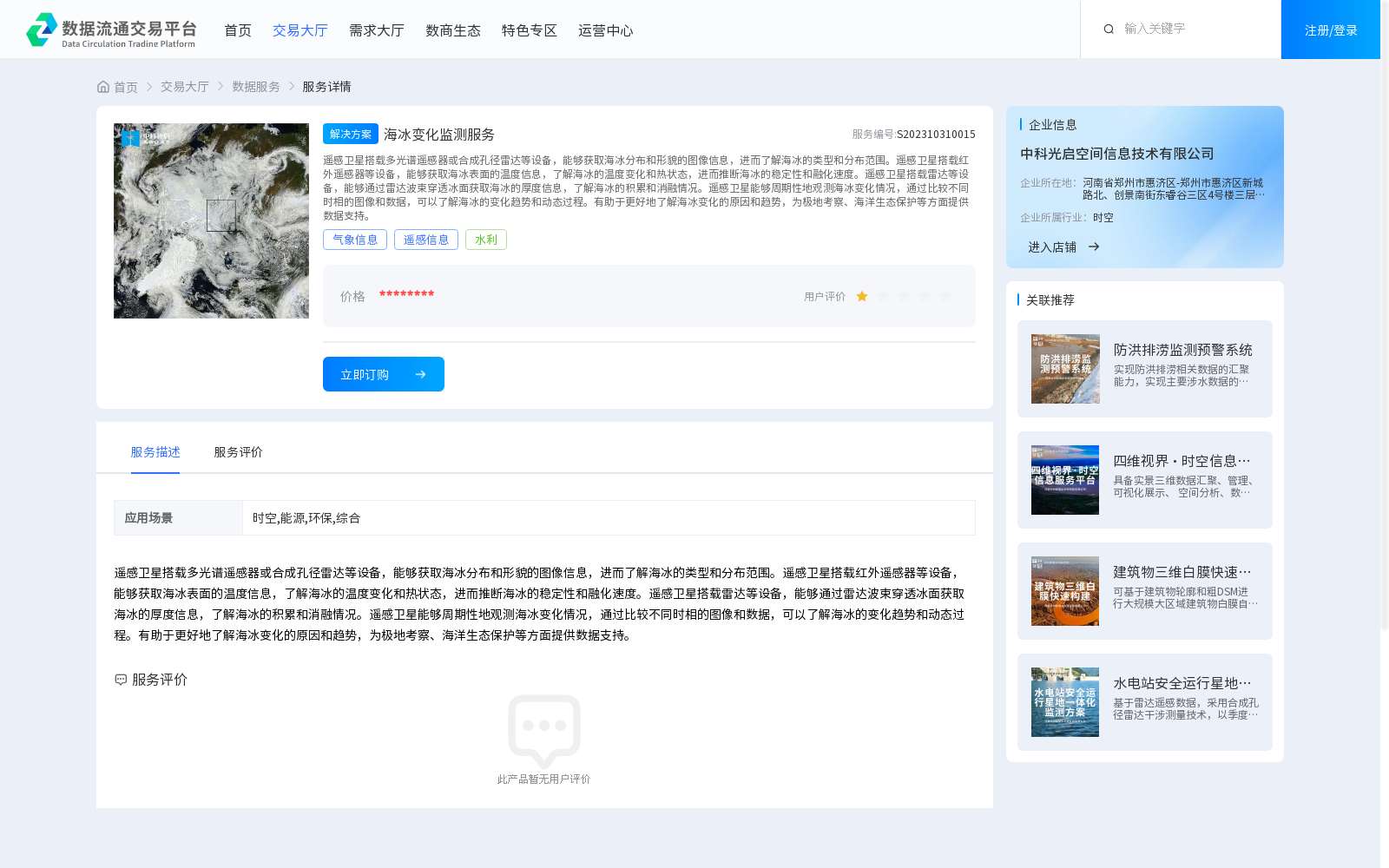Click the 遥感信息 tag
The width and height of the screenshot is (1389, 868).
click(x=426, y=240)
